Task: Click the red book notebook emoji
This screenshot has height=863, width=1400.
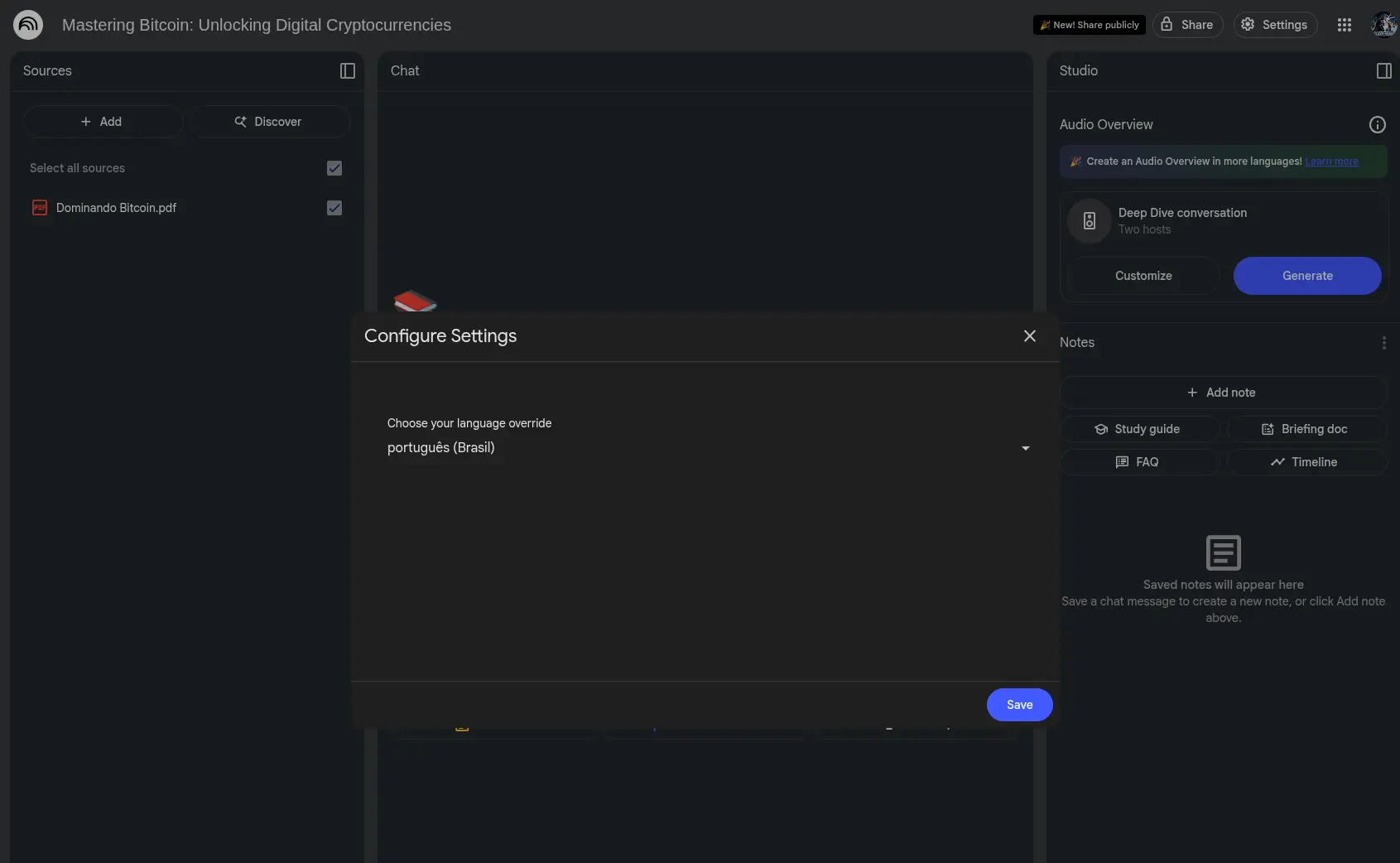Action: 415,301
